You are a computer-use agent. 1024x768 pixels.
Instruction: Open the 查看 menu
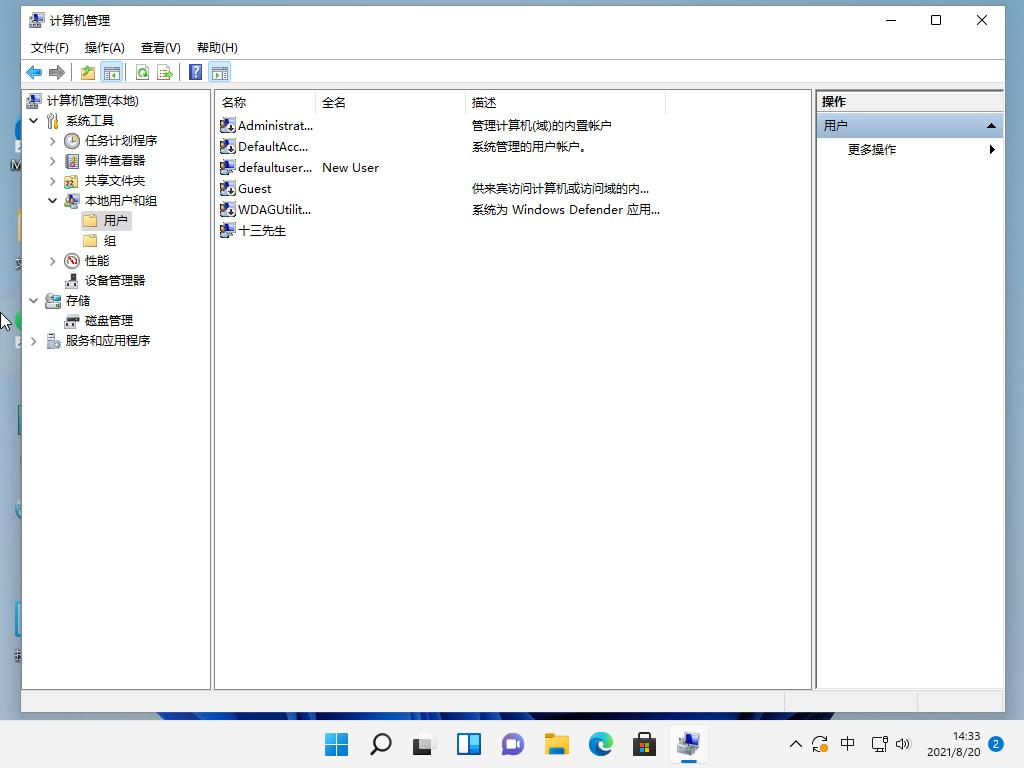pos(160,47)
